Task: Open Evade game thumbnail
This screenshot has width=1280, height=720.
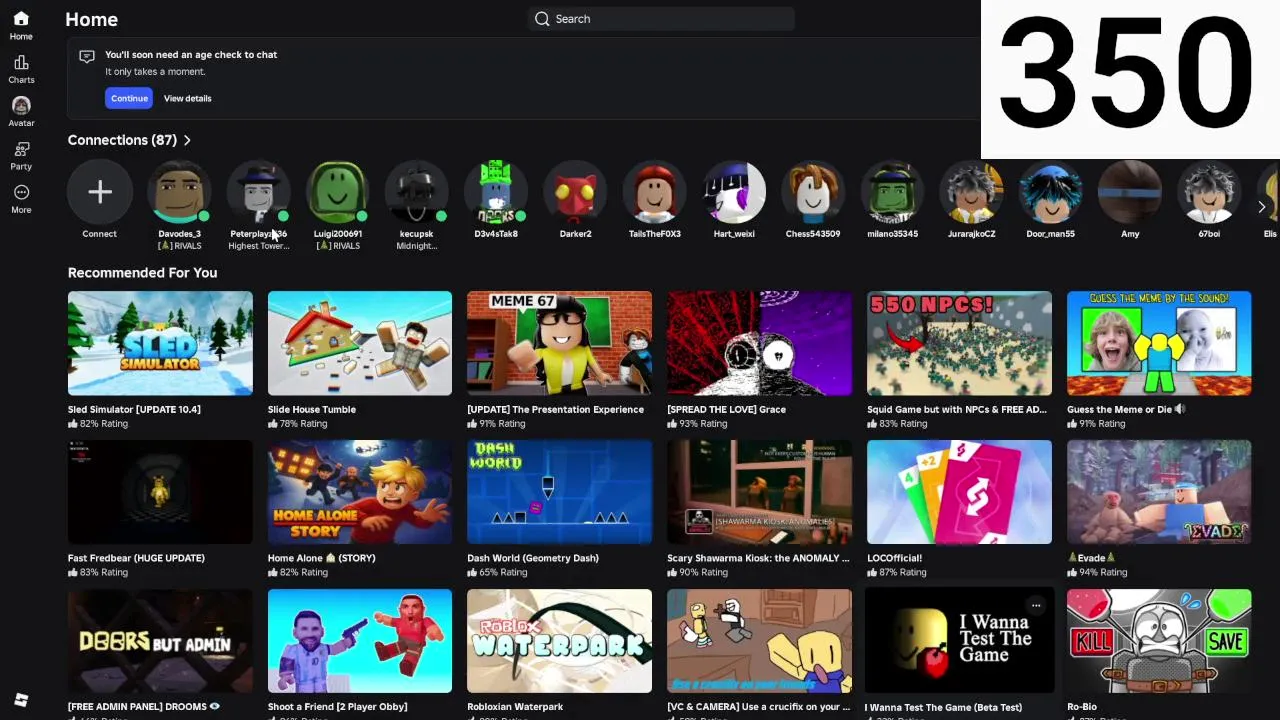Action: click(1159, 492)
